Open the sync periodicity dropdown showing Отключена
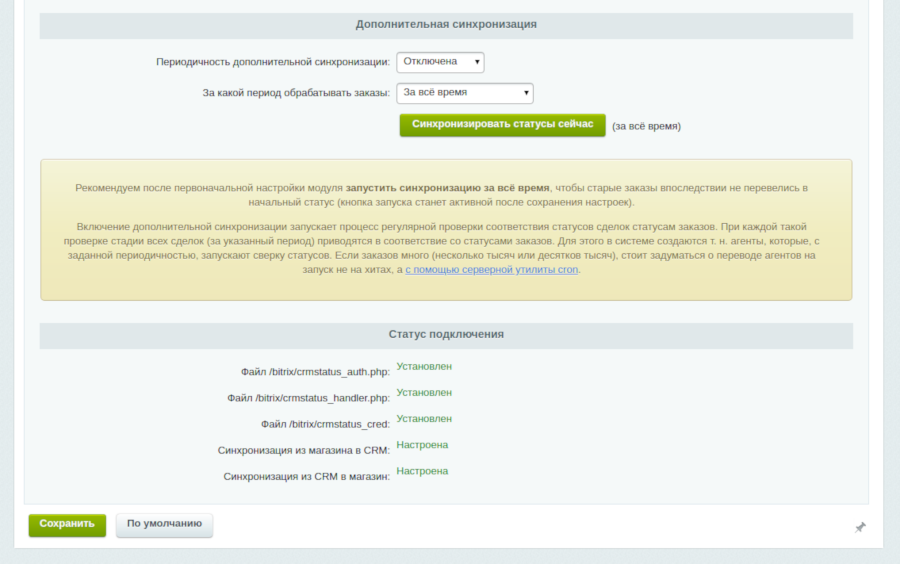The image size is (900, 564). pos(440,62)
